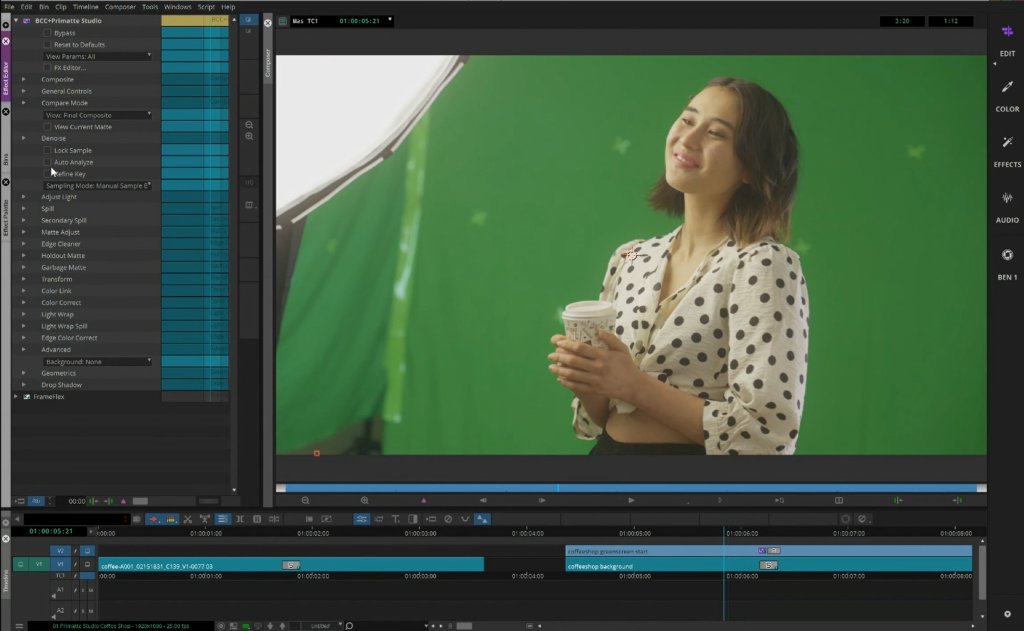Open the Edit workspace from the sidebar
The height and width of the screenshot is (631, 1024).
(1007, 32)
